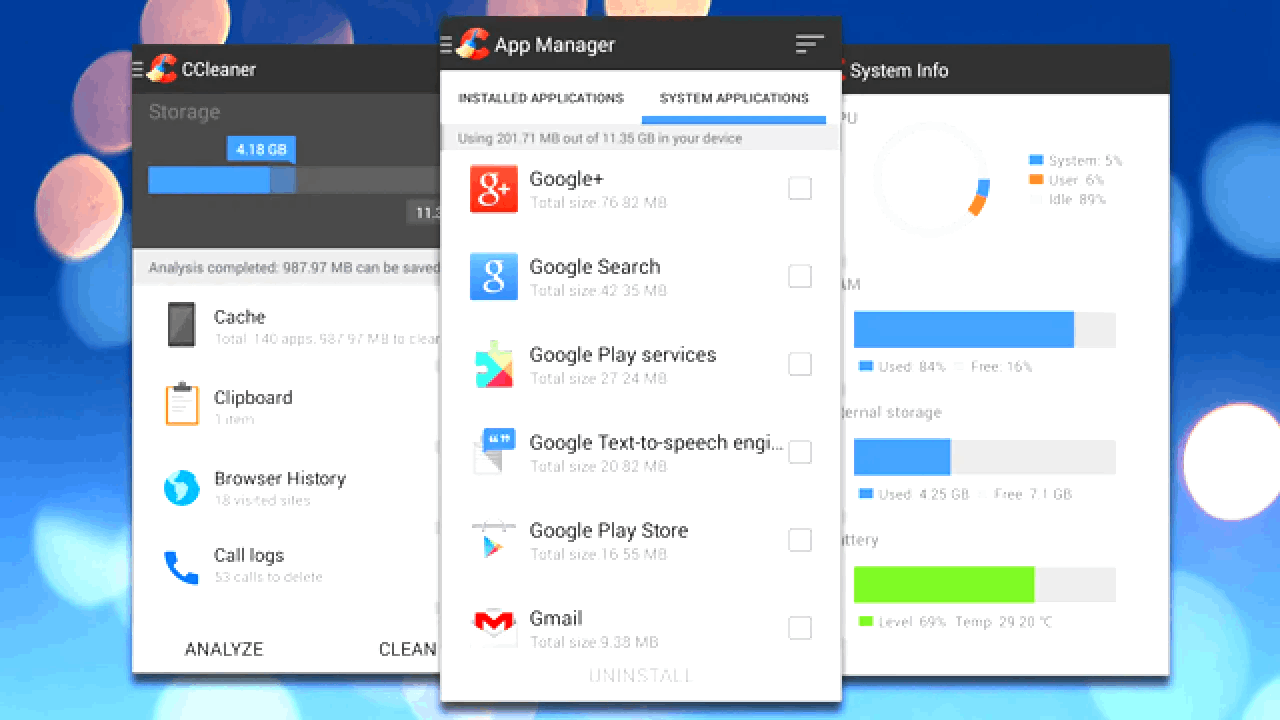
Task: Click the Cache phone icon
Action: click(181, 325)
